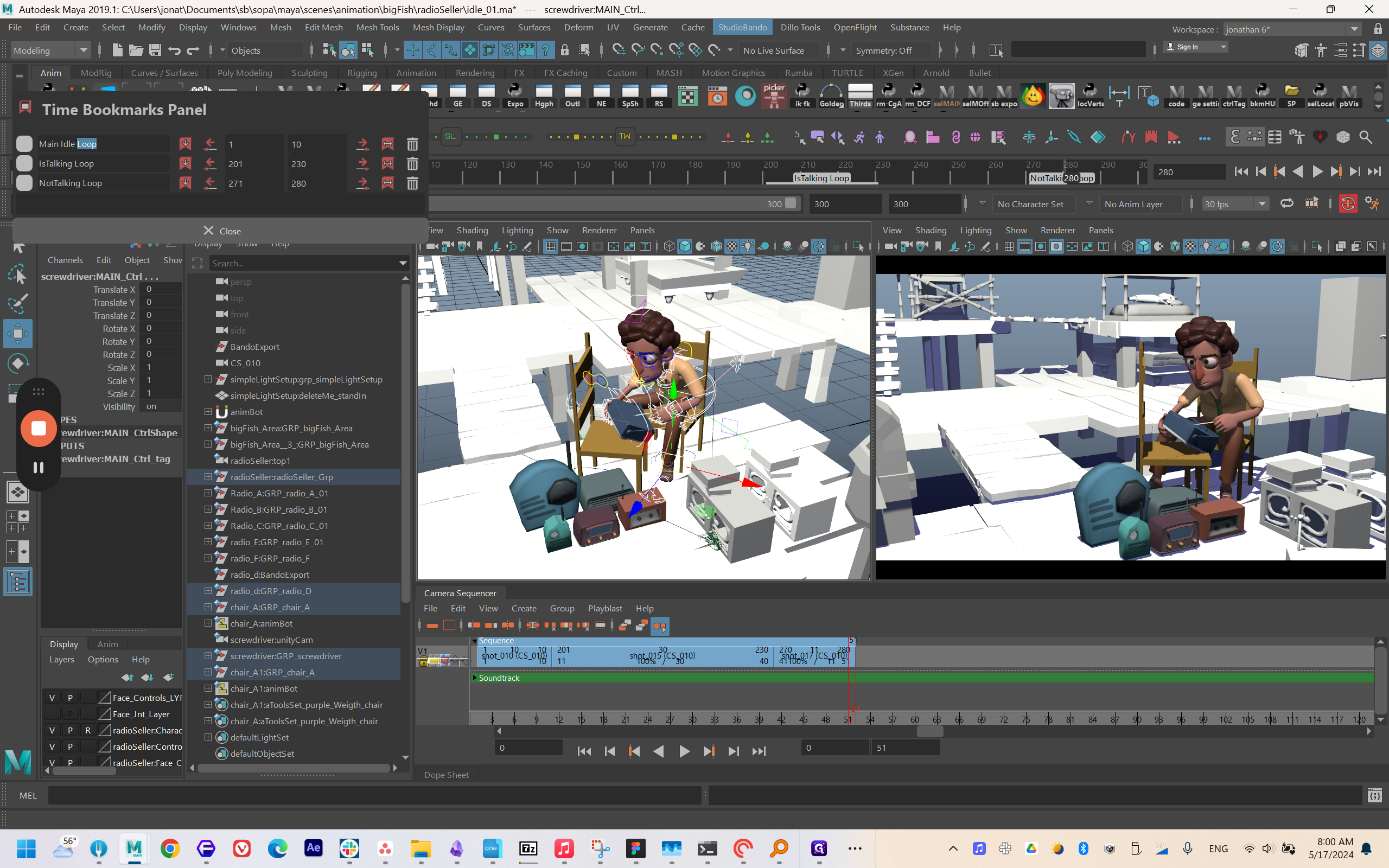Toggle checkbox for NotTalking Loop bookmark

pyautogui.click(x=24, y=183)
